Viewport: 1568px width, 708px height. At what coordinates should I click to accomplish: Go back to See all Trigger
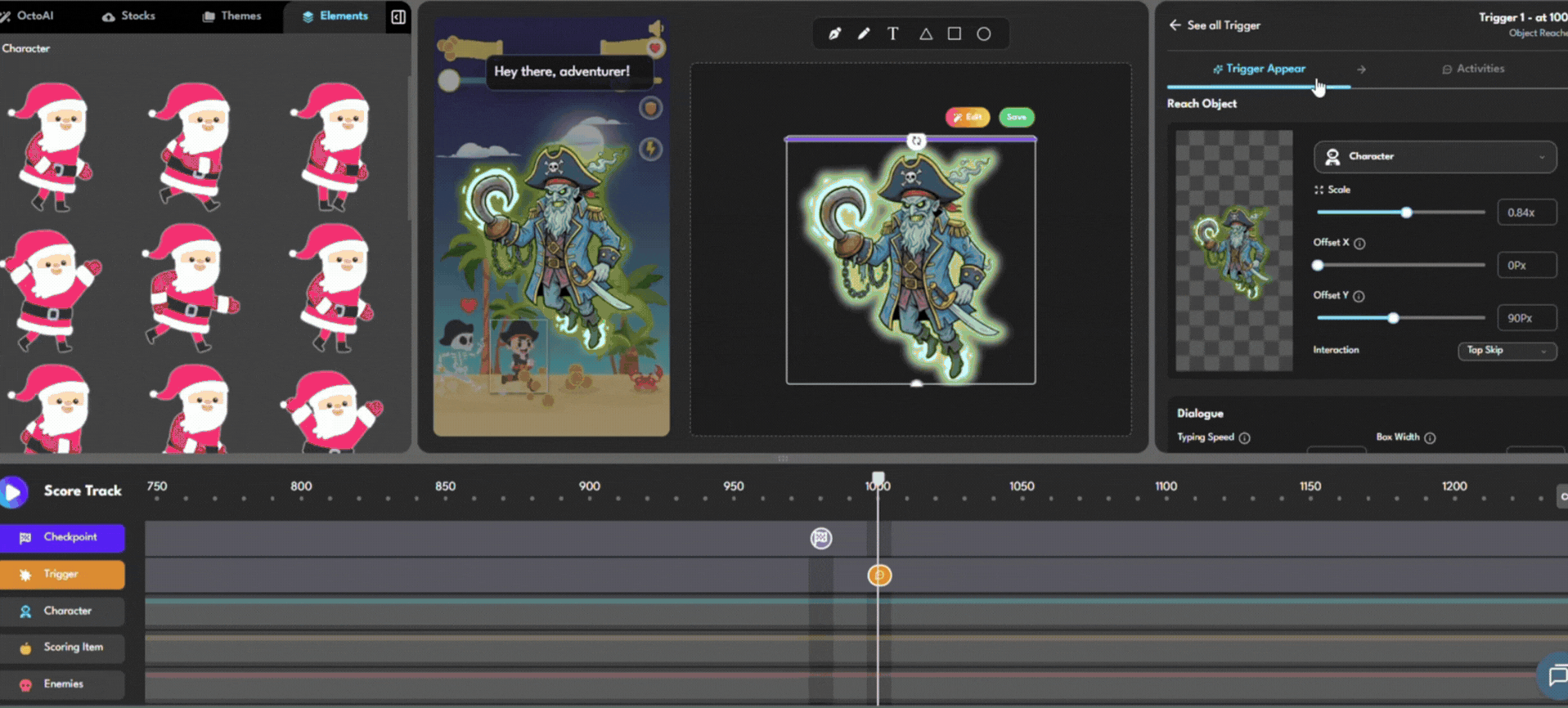(1215, 25)
